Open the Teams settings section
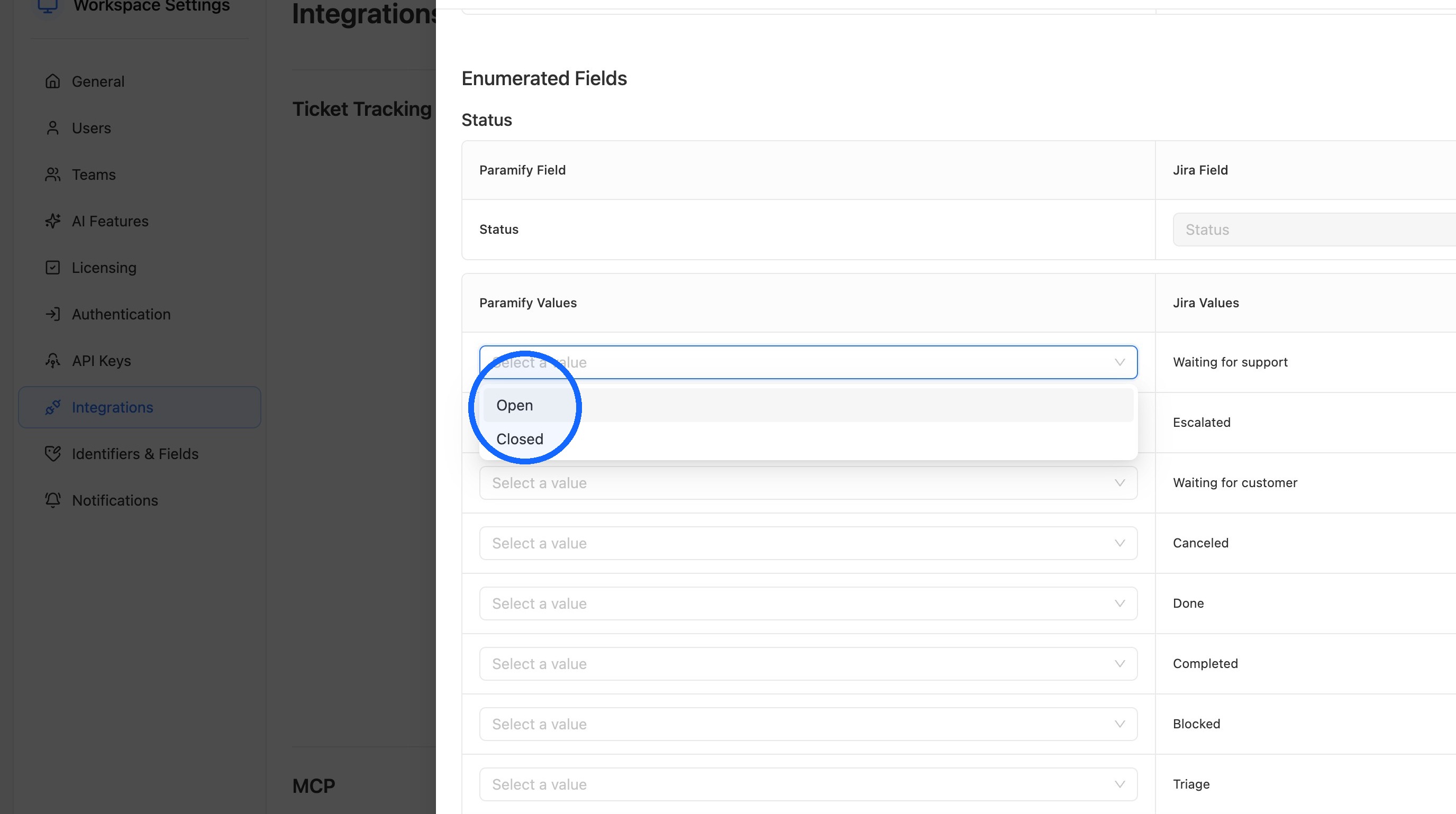The width and height of the screenshot is (1456, 814). (139, 175)
